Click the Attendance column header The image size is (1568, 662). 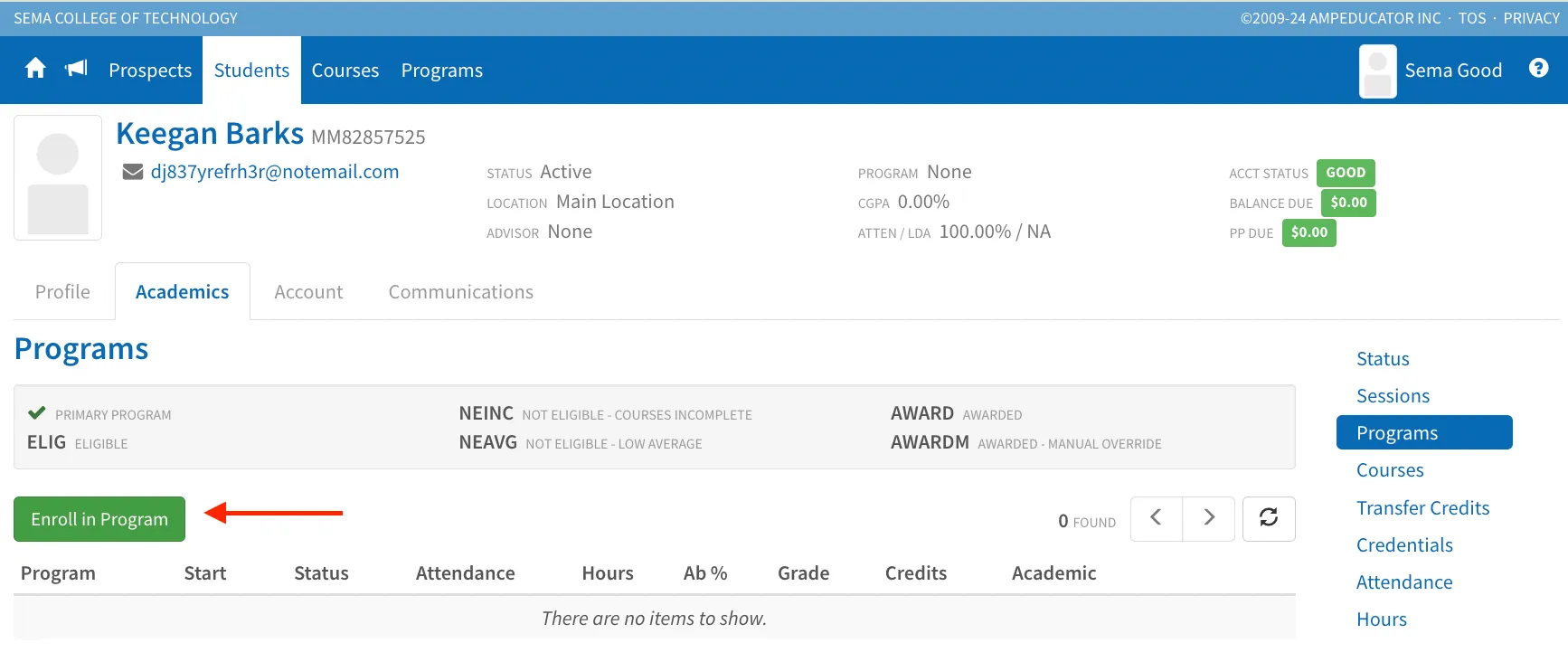[465, 573]
